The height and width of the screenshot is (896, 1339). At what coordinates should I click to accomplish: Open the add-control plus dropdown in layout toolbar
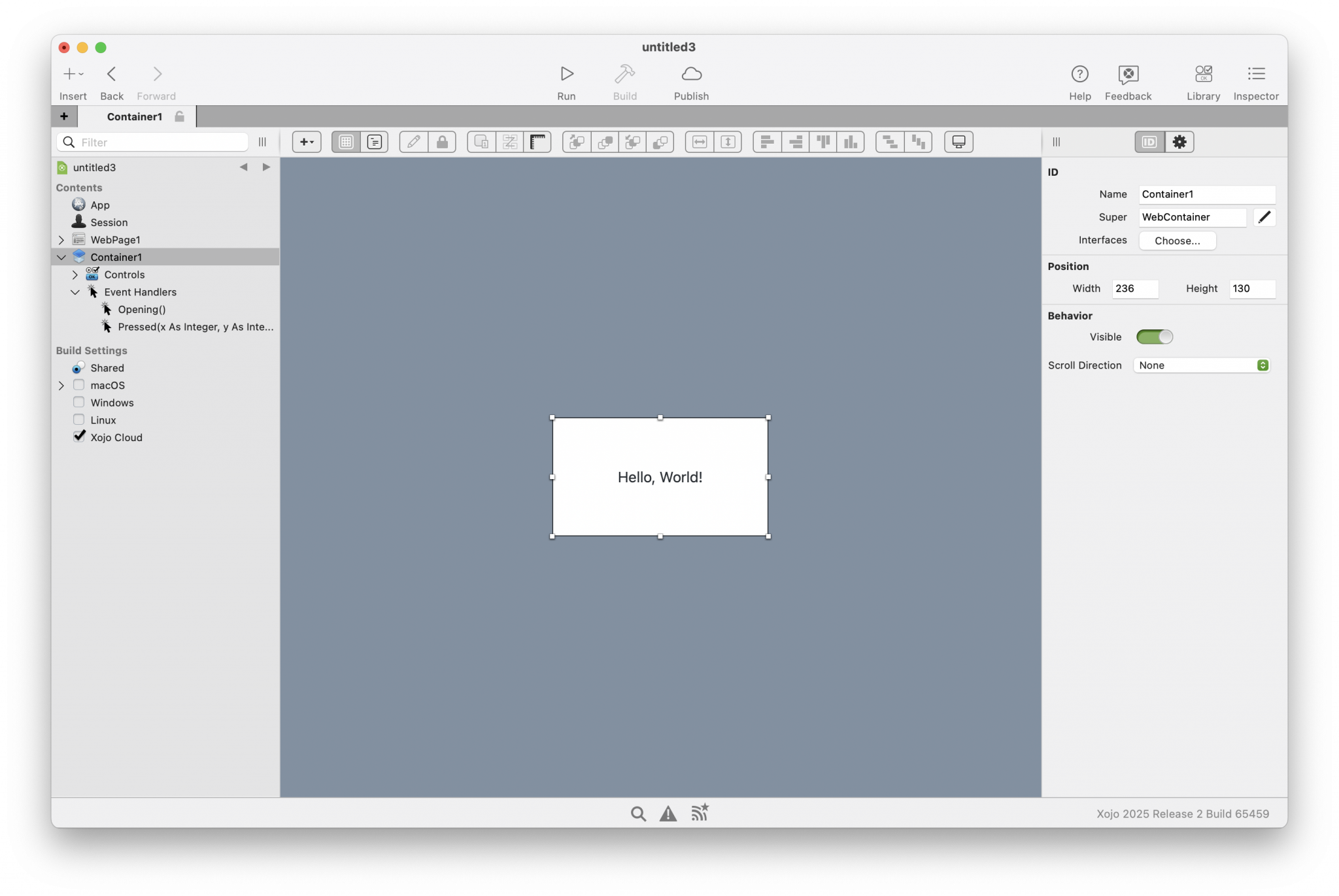(x=307, y=142)
